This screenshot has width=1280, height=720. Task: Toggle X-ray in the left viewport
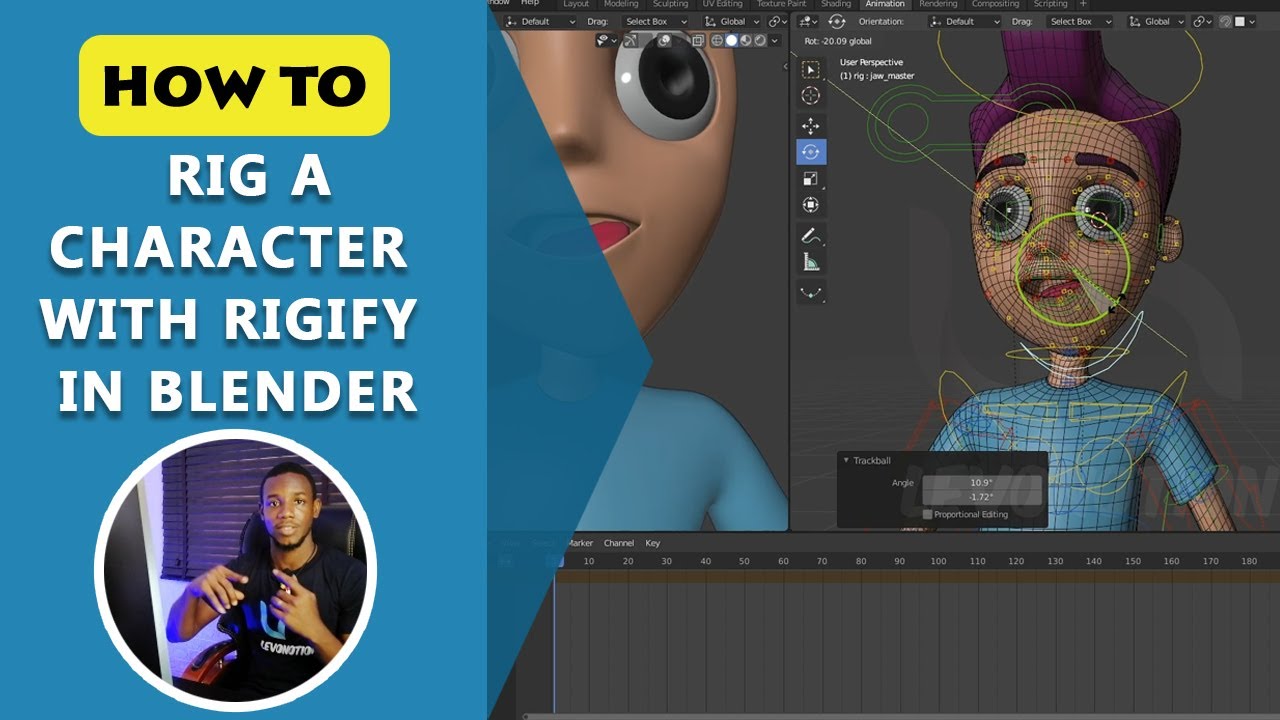[698, 40]
